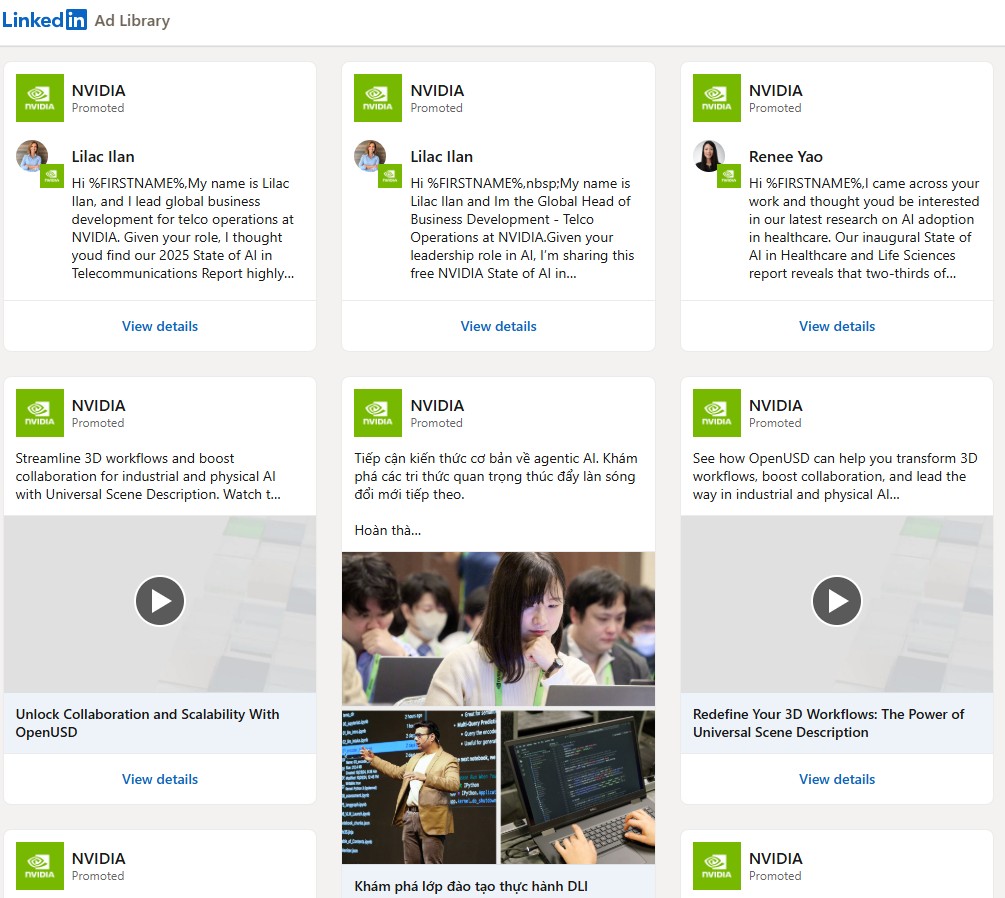This screenshot has width=1005, height=898.
Task: Open Renee Yao's profile photo
Action: click(x=709, y=156)
